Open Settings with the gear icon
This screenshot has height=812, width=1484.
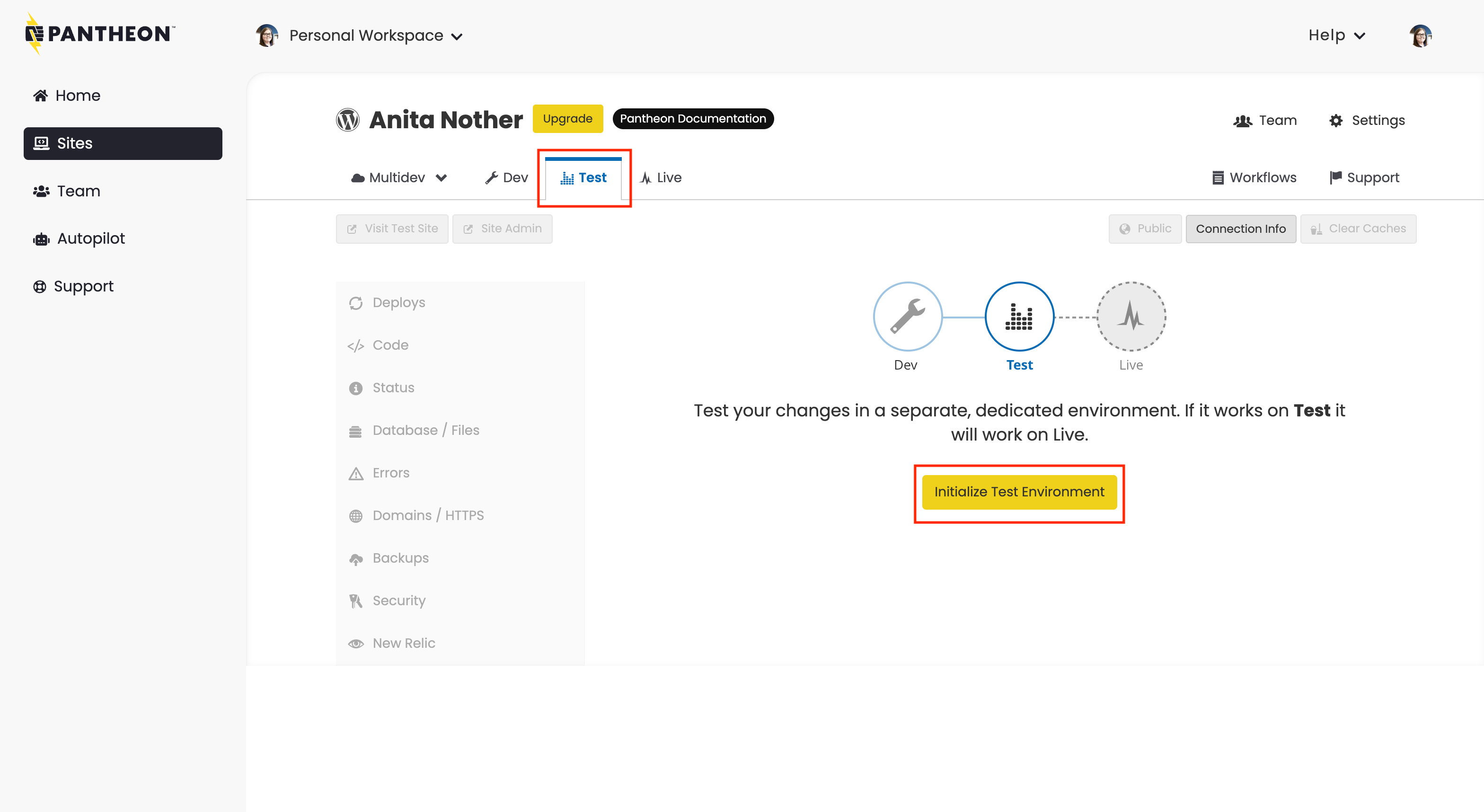(x=1367, y=120)
